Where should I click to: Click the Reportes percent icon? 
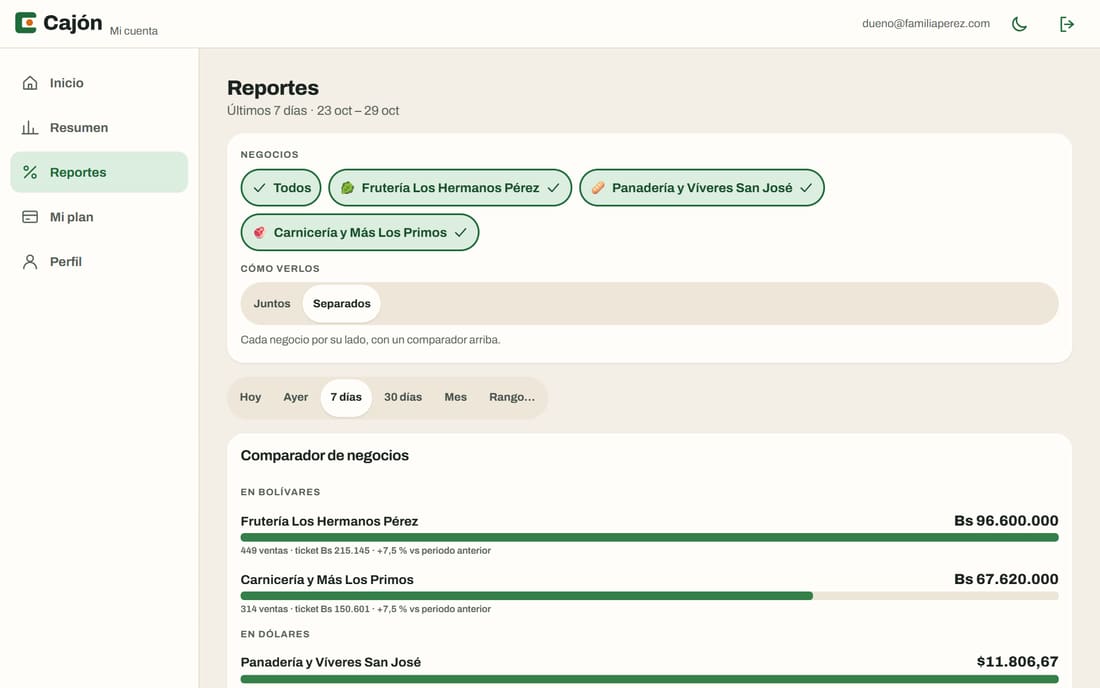point(30,172)
